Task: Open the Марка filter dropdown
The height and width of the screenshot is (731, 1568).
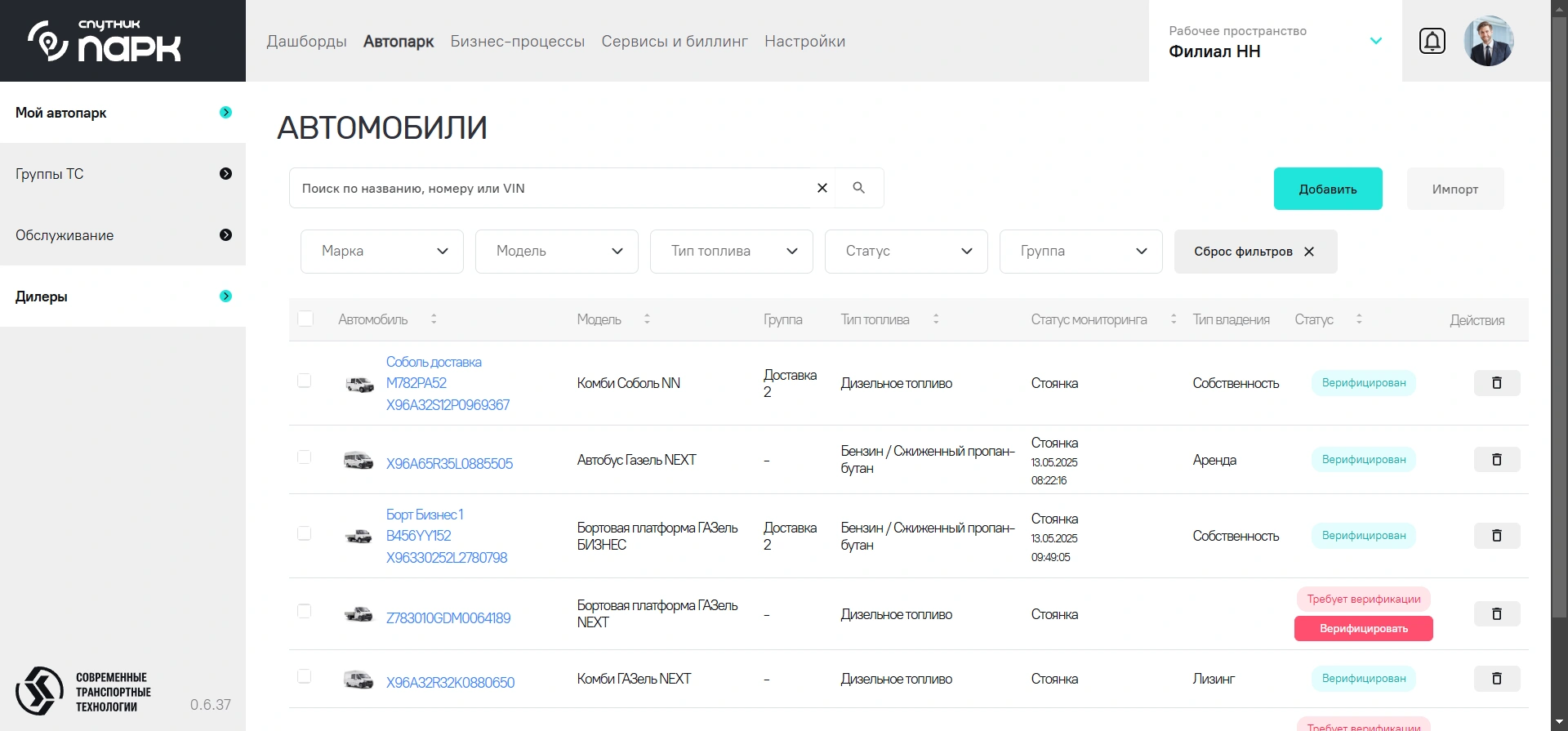Action: [382, 252]
